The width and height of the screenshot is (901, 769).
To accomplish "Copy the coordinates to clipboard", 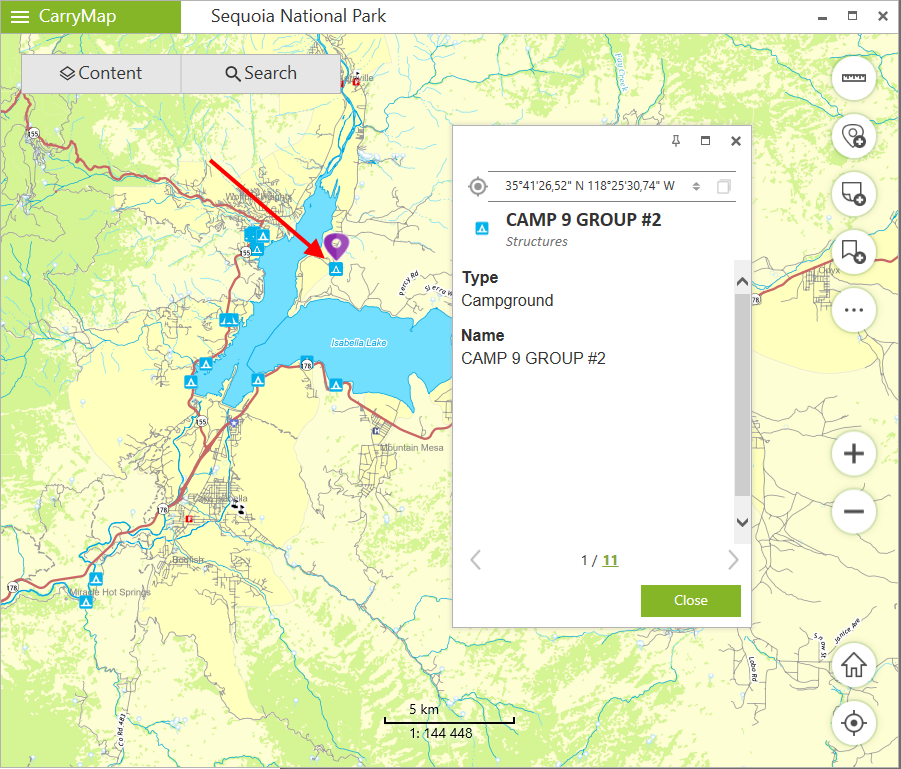I will [x=724, y=187].
